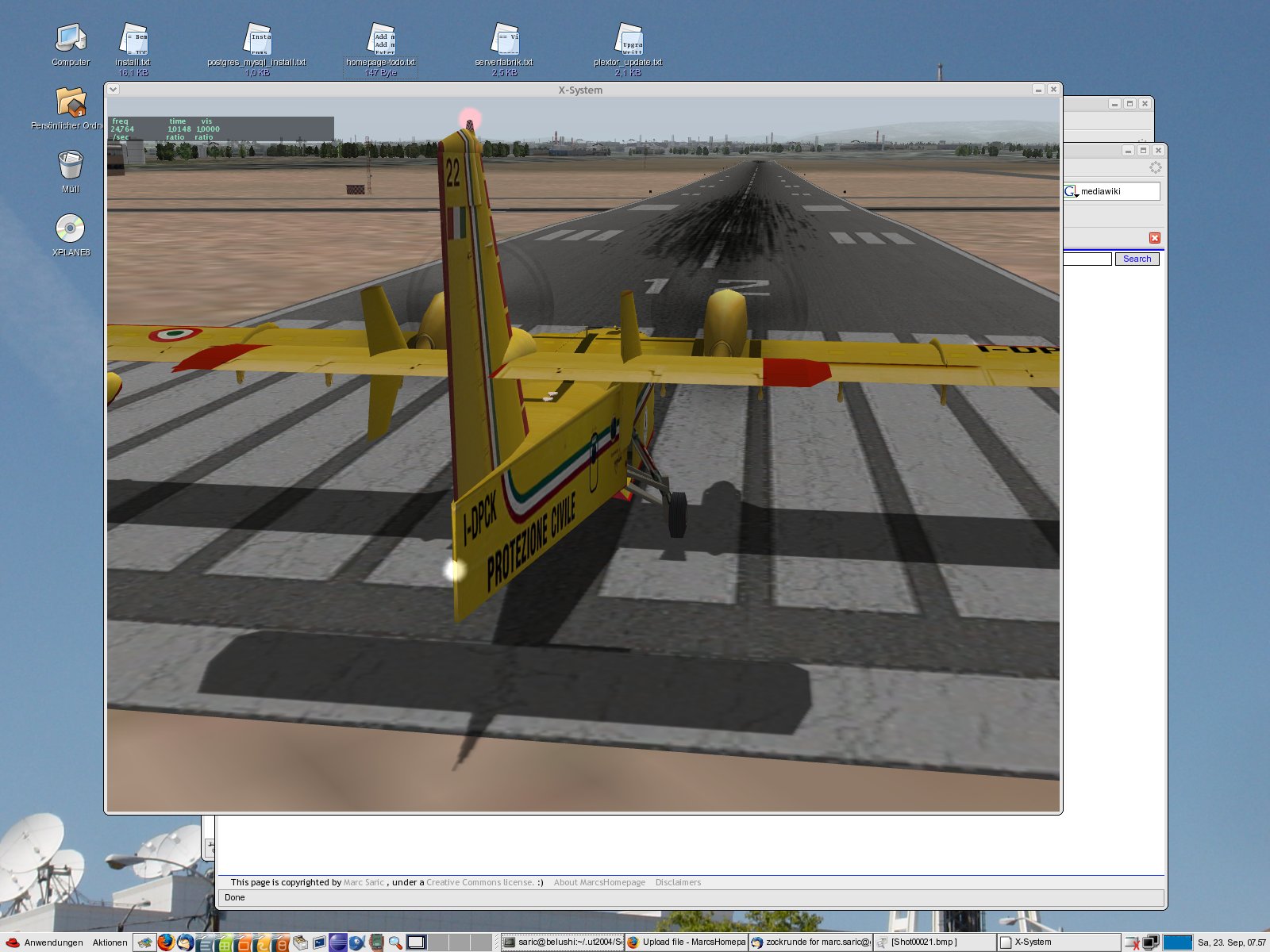Click the file-cabinet archive icon in the panel
The height and width of the screenshot is (952, 1270).
click(x=301, y=942)
